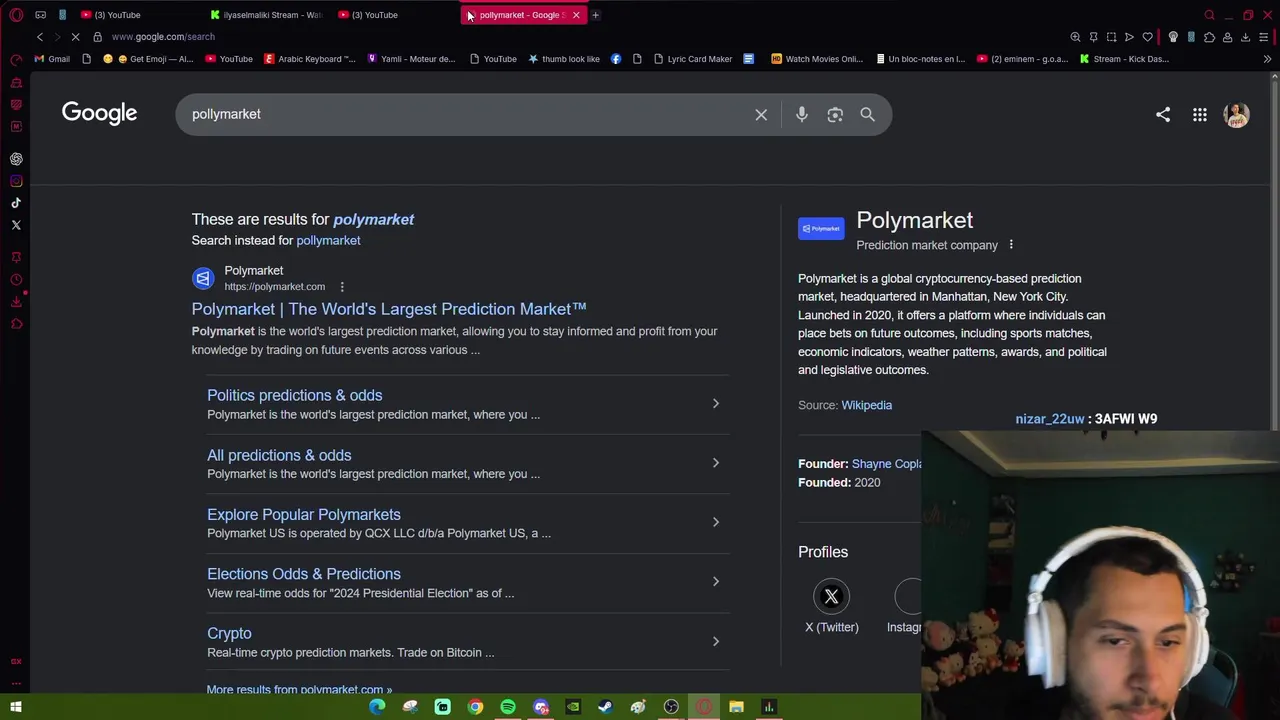Screen dimensions: 1280x720
Task: Close the pollymarket Google Search tab
Action: 576,15
